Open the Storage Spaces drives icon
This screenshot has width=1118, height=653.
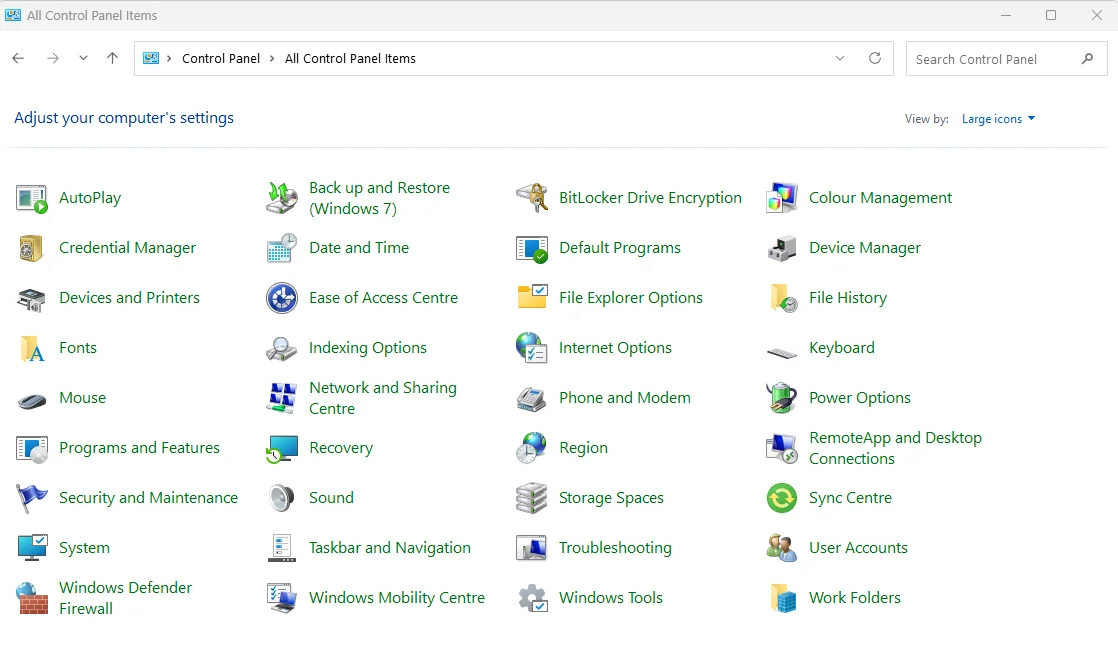(532, 498)
